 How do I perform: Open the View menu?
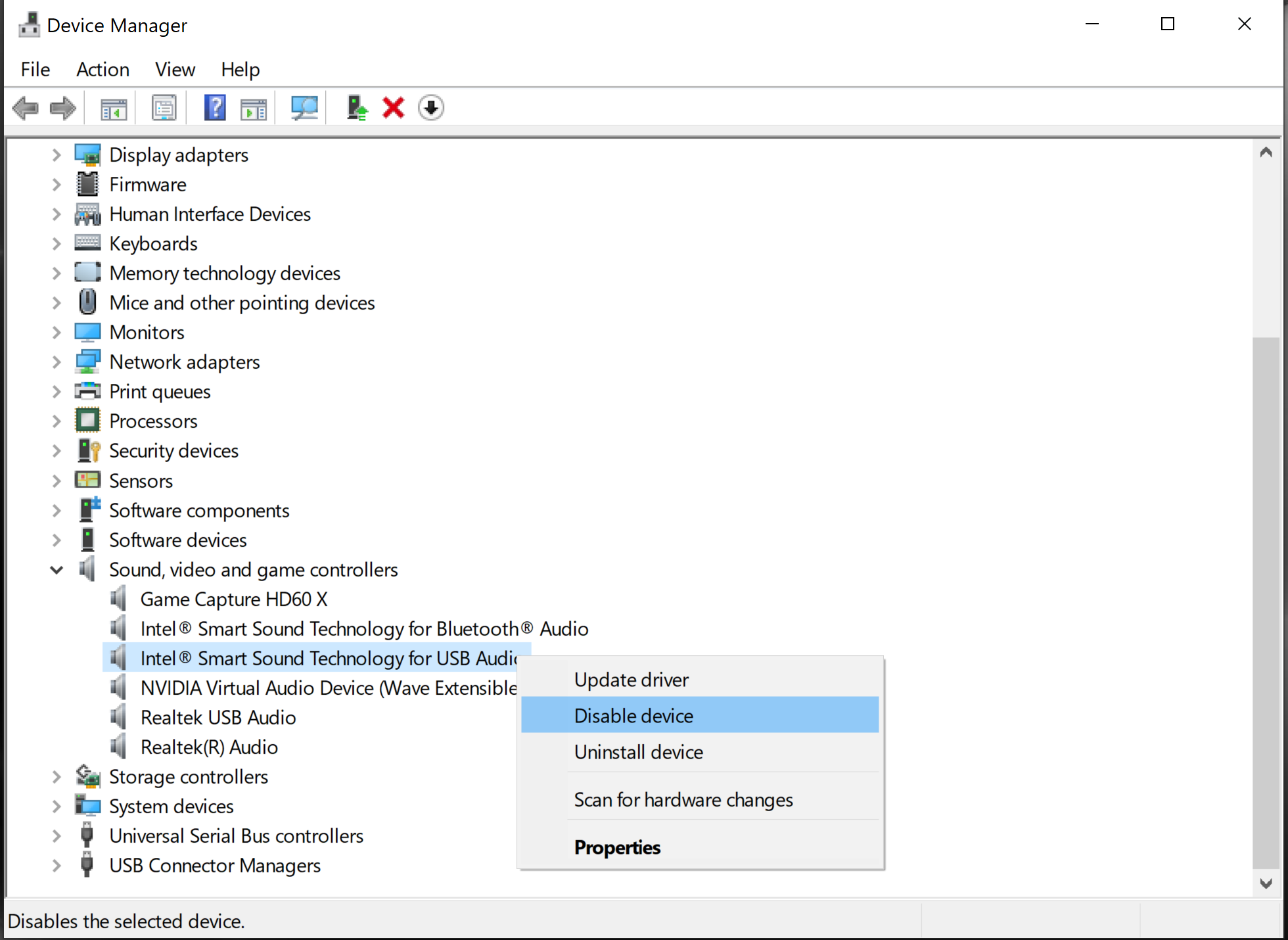tap(175, 70)
